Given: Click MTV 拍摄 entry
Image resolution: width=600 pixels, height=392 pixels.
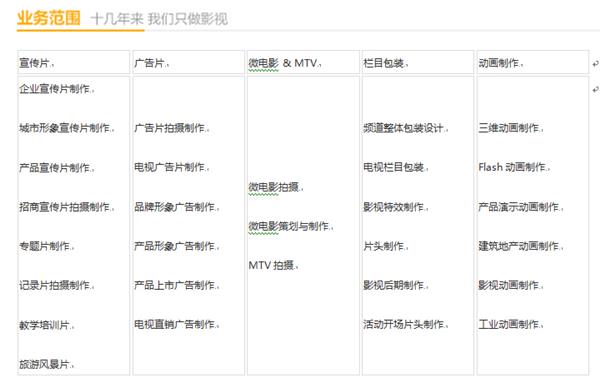Looking at the screenshot, I should (x=271, y=265).
